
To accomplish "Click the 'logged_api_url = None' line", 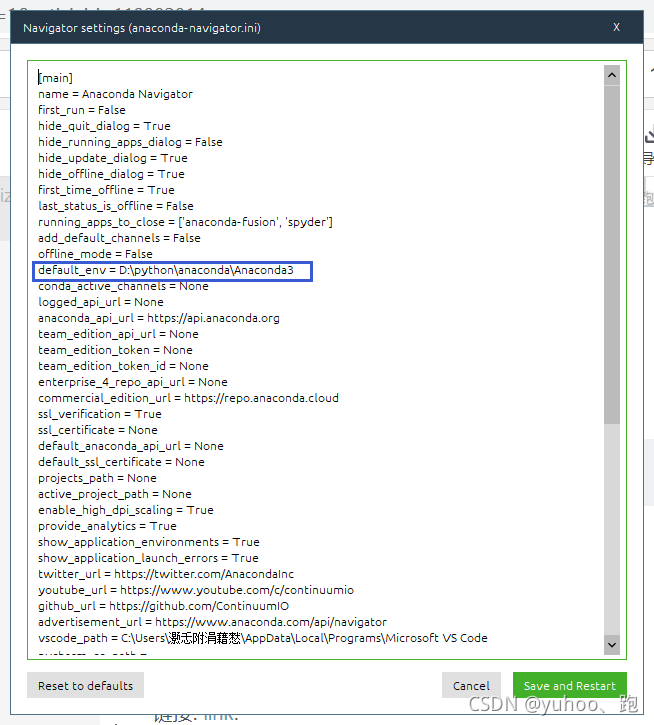I will coord(101,302).
